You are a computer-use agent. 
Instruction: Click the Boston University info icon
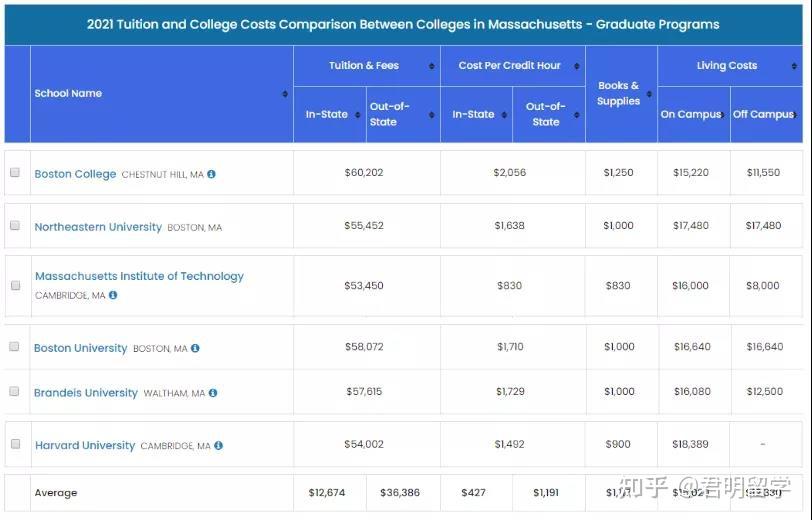point(195,348)
